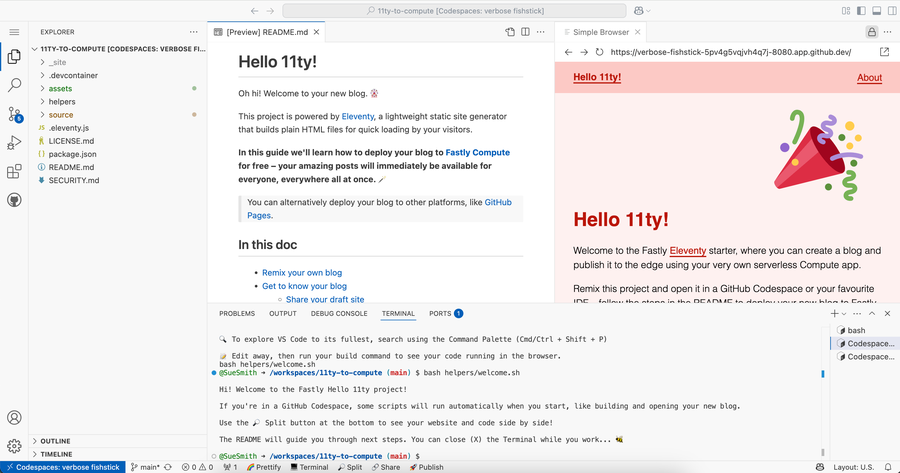Click the customize layout icon
The image size is (900, 473).
[846, 11]
